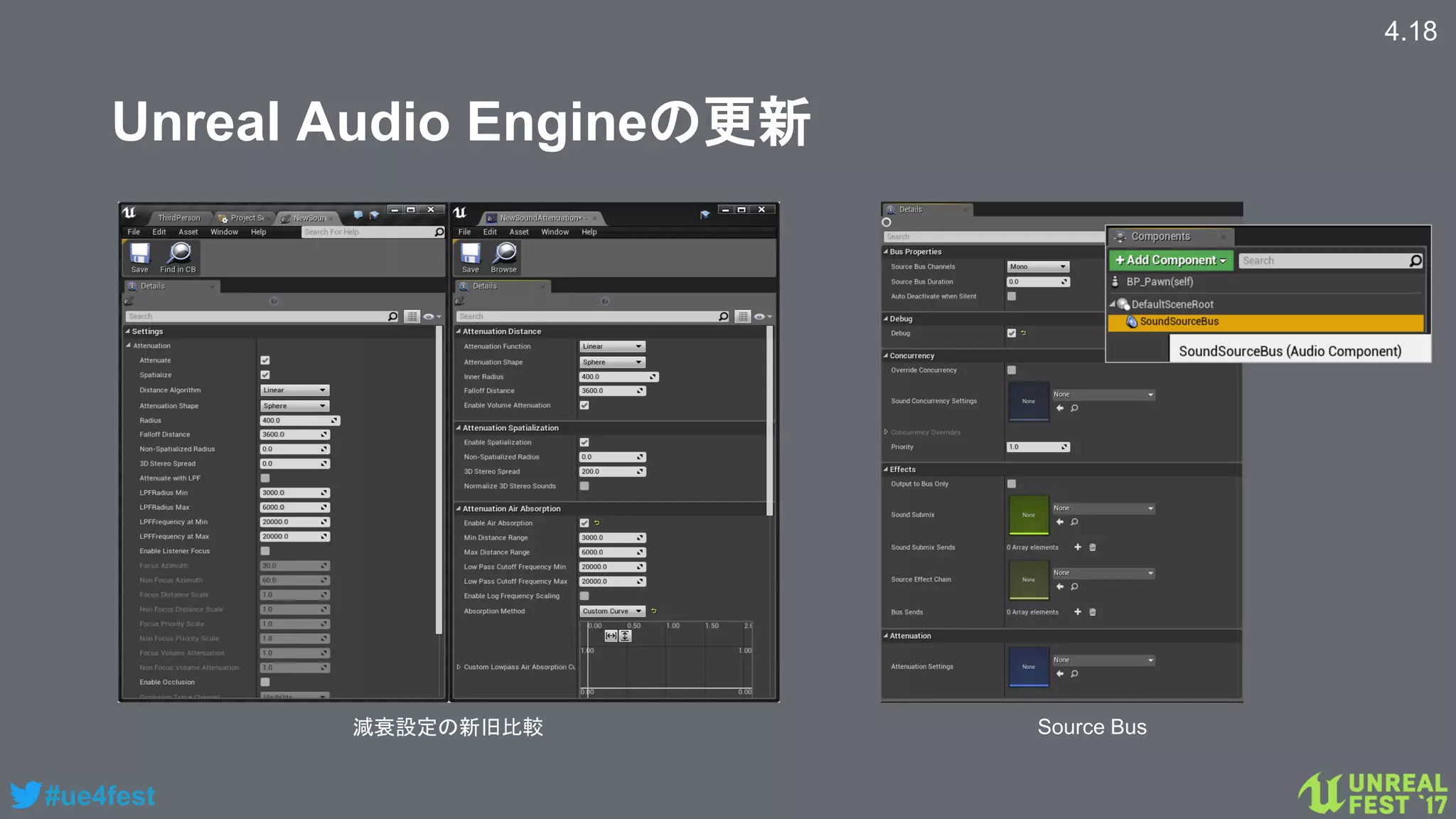Switch to the ThirdPerson tab
The height and width of the screenshot is (819, 1456).
coord(178,218)
